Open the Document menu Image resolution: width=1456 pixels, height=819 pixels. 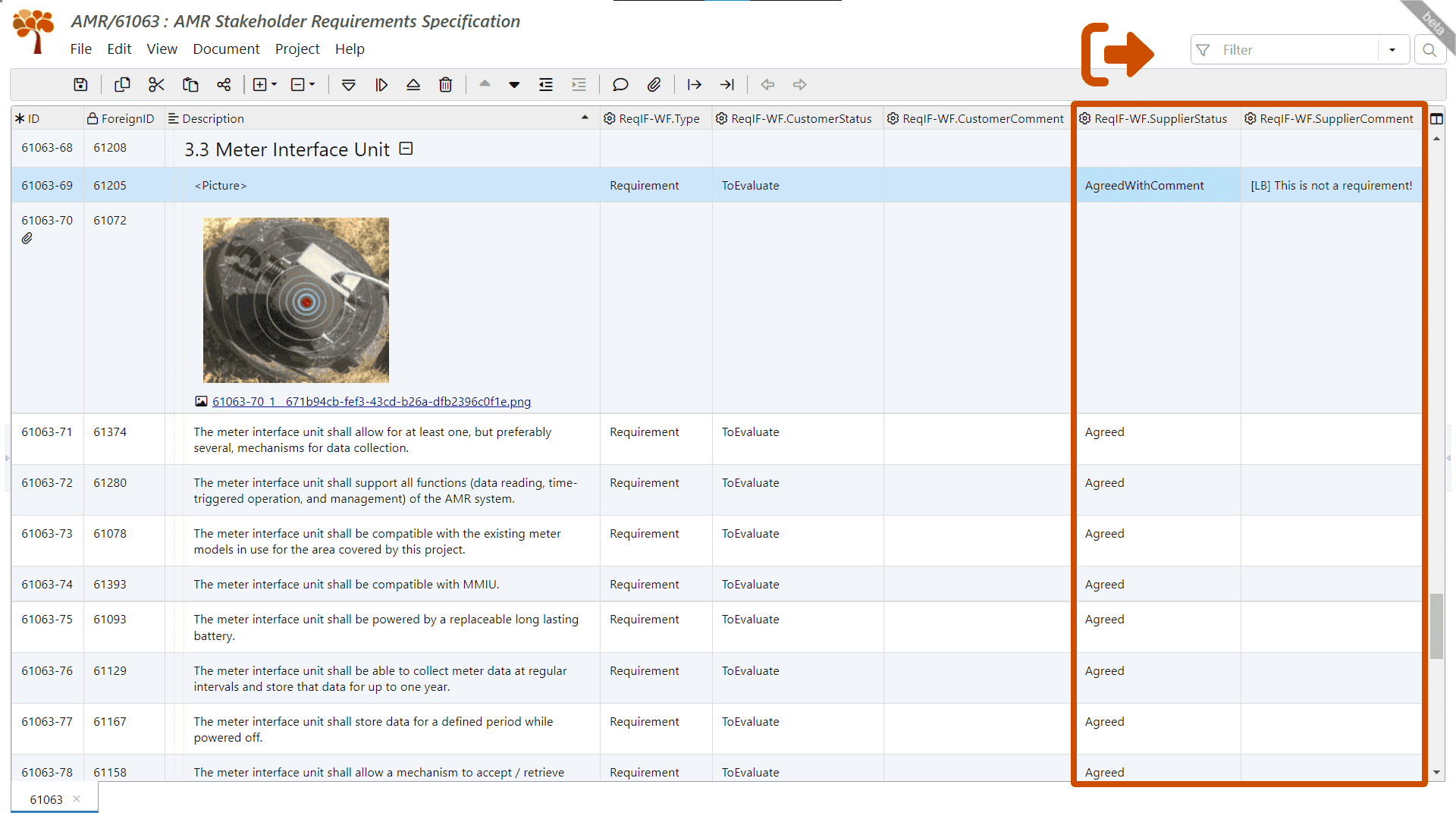click(x=225, y=48)
